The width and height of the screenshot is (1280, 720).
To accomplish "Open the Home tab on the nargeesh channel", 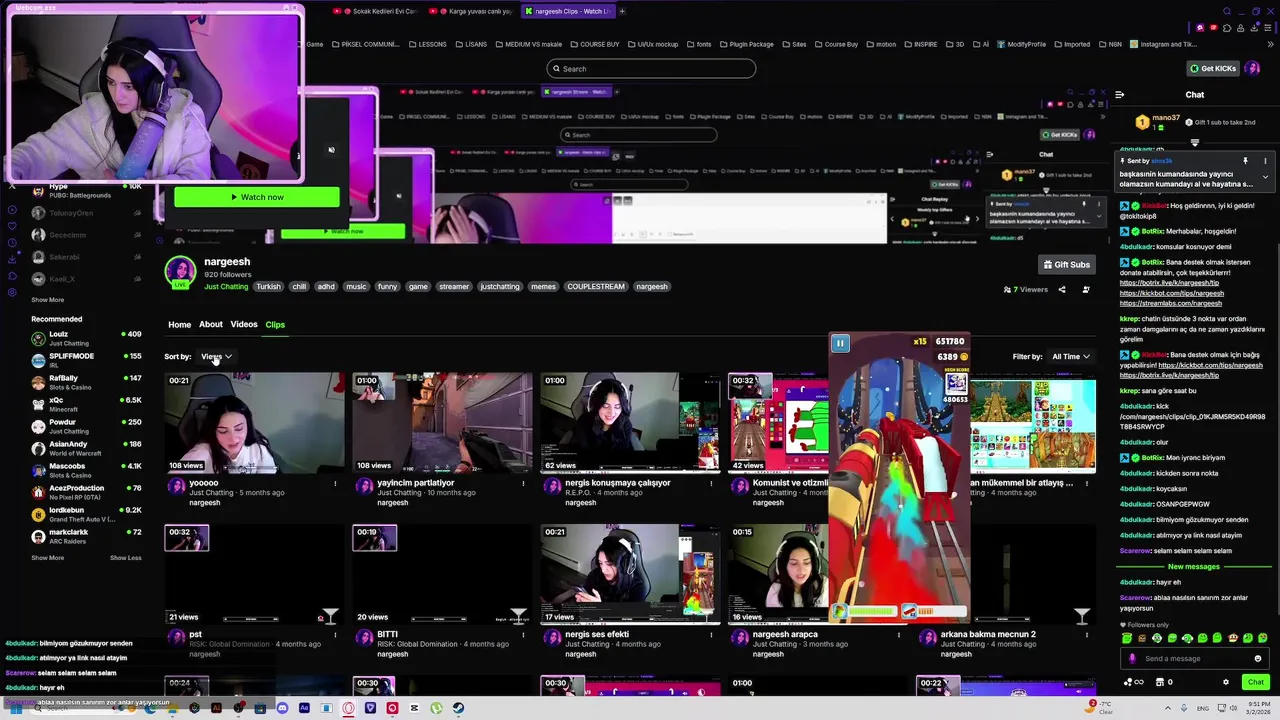I will coord(179,324).
